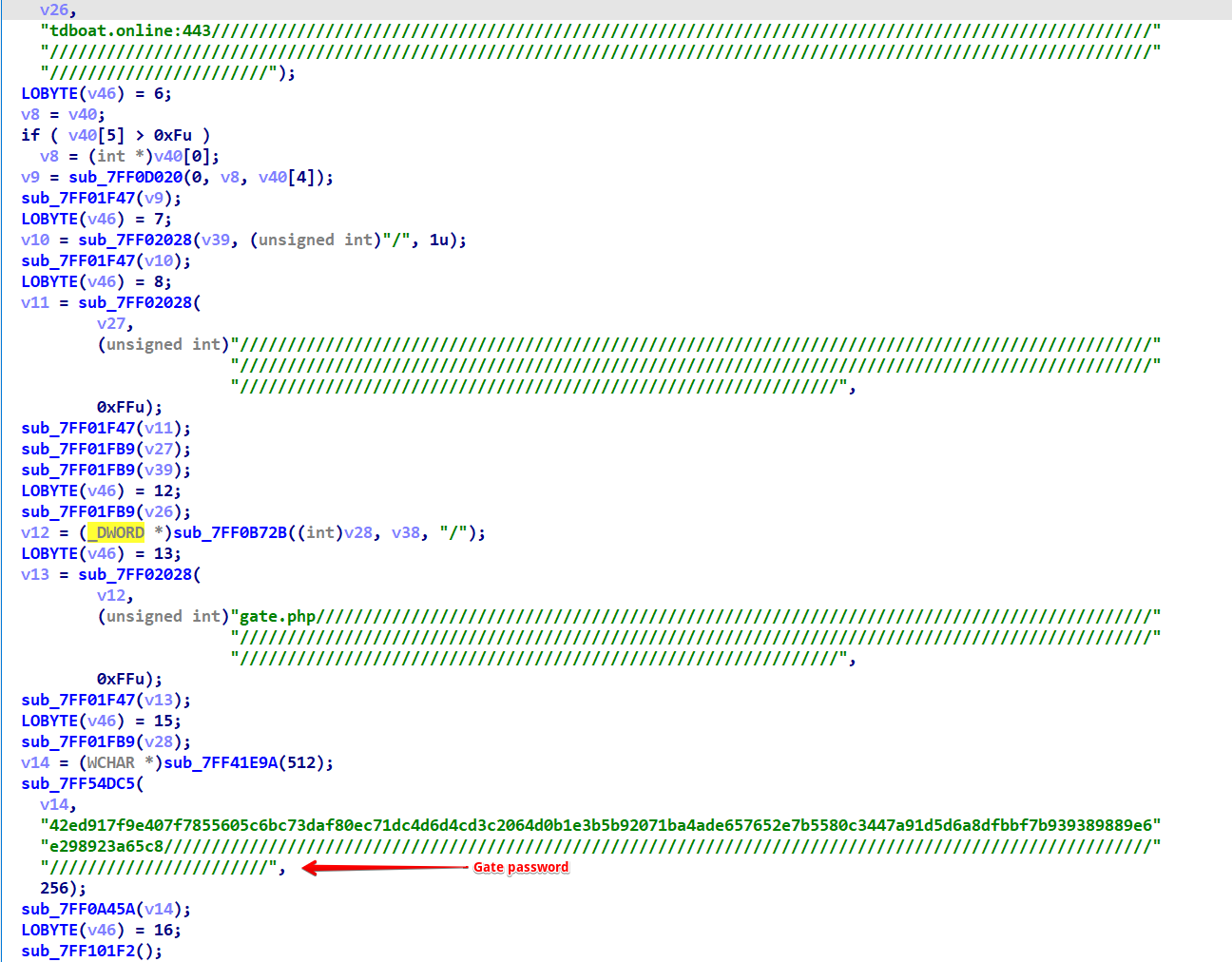Select the gate.php string literal

click(x=277, y=617)
